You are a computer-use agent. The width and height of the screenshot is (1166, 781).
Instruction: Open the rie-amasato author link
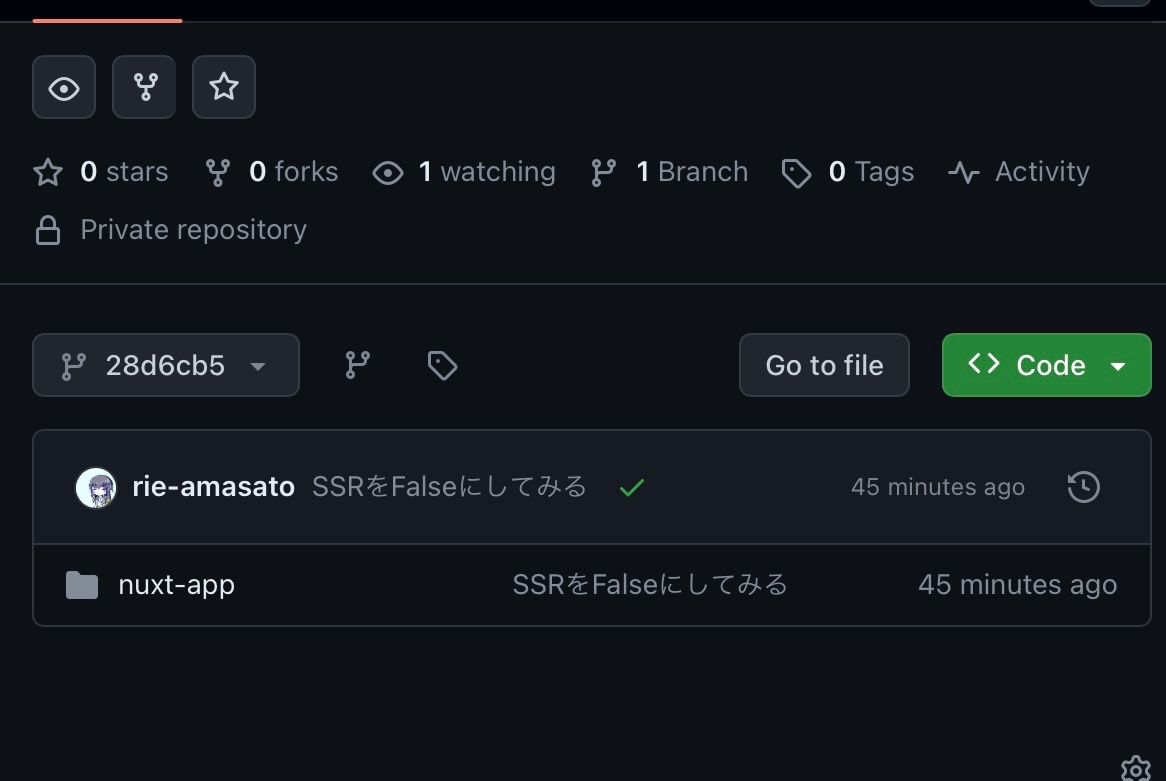pos(214,487)
